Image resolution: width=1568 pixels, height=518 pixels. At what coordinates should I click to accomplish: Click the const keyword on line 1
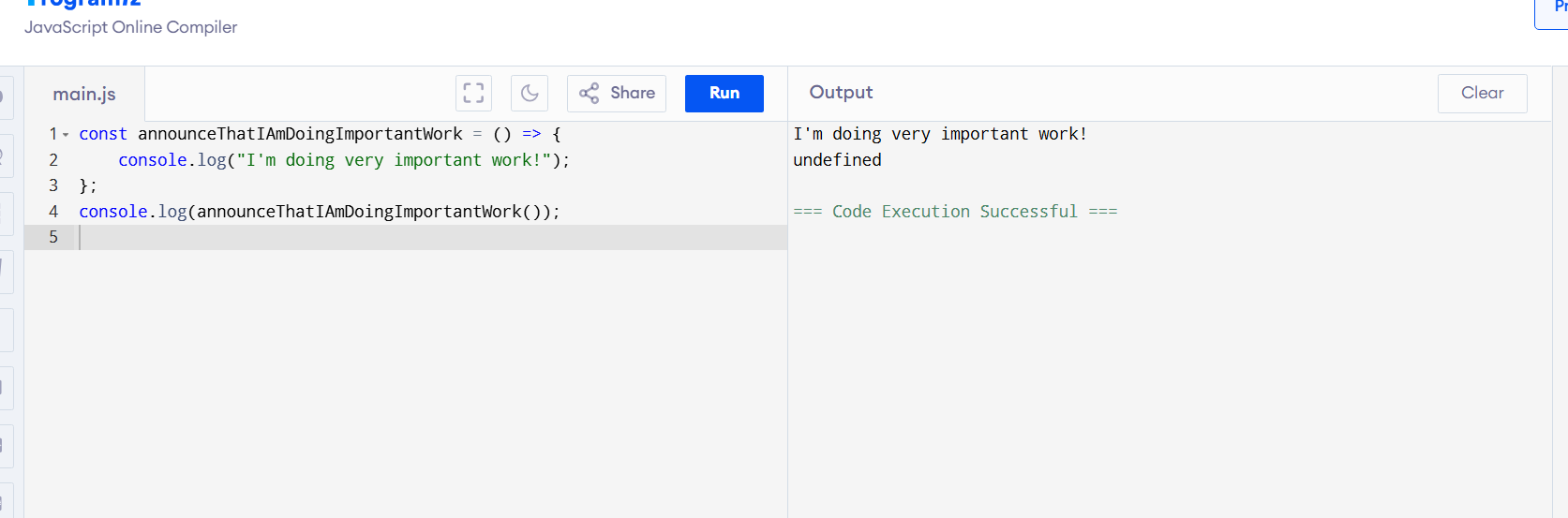(102, 134)
